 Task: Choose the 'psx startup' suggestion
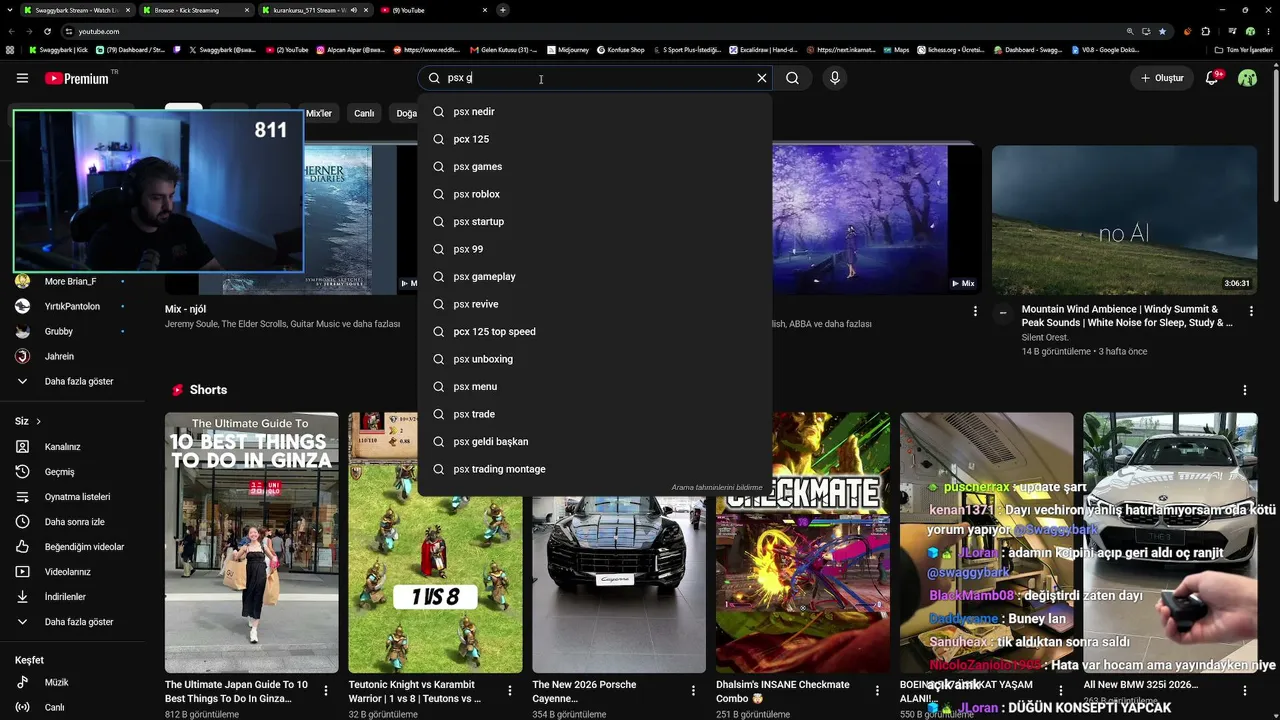[595, 222]
